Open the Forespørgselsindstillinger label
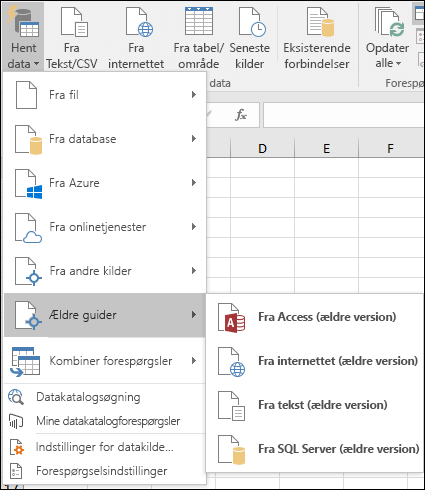 (x=102, y=471)
